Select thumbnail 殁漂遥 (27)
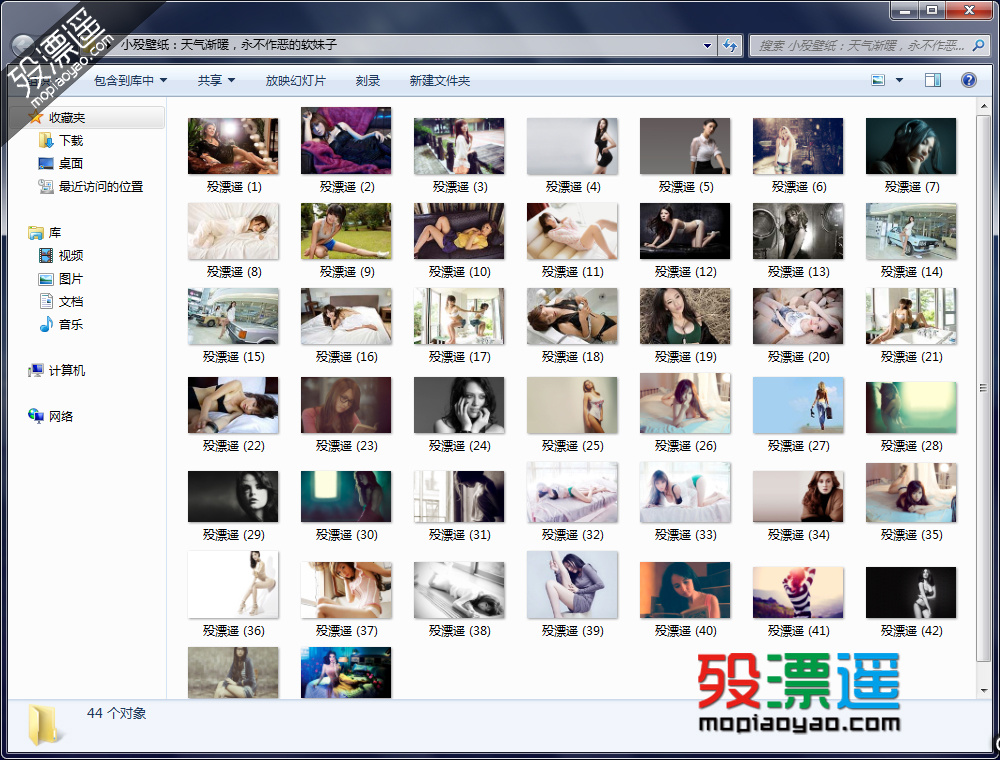Image resolution: width=1000 pixels, height=760 pixels. [798, 405]
